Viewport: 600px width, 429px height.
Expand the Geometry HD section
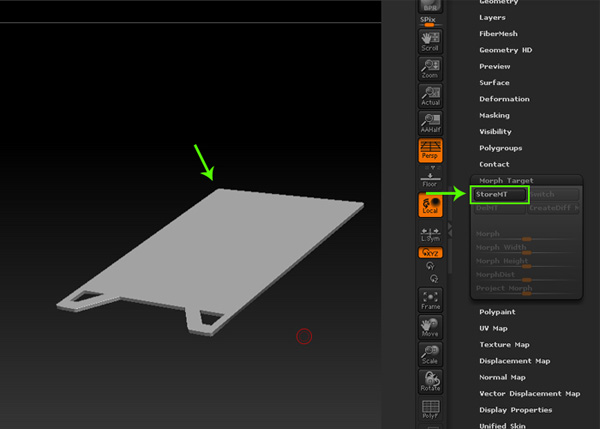(505, 50)
